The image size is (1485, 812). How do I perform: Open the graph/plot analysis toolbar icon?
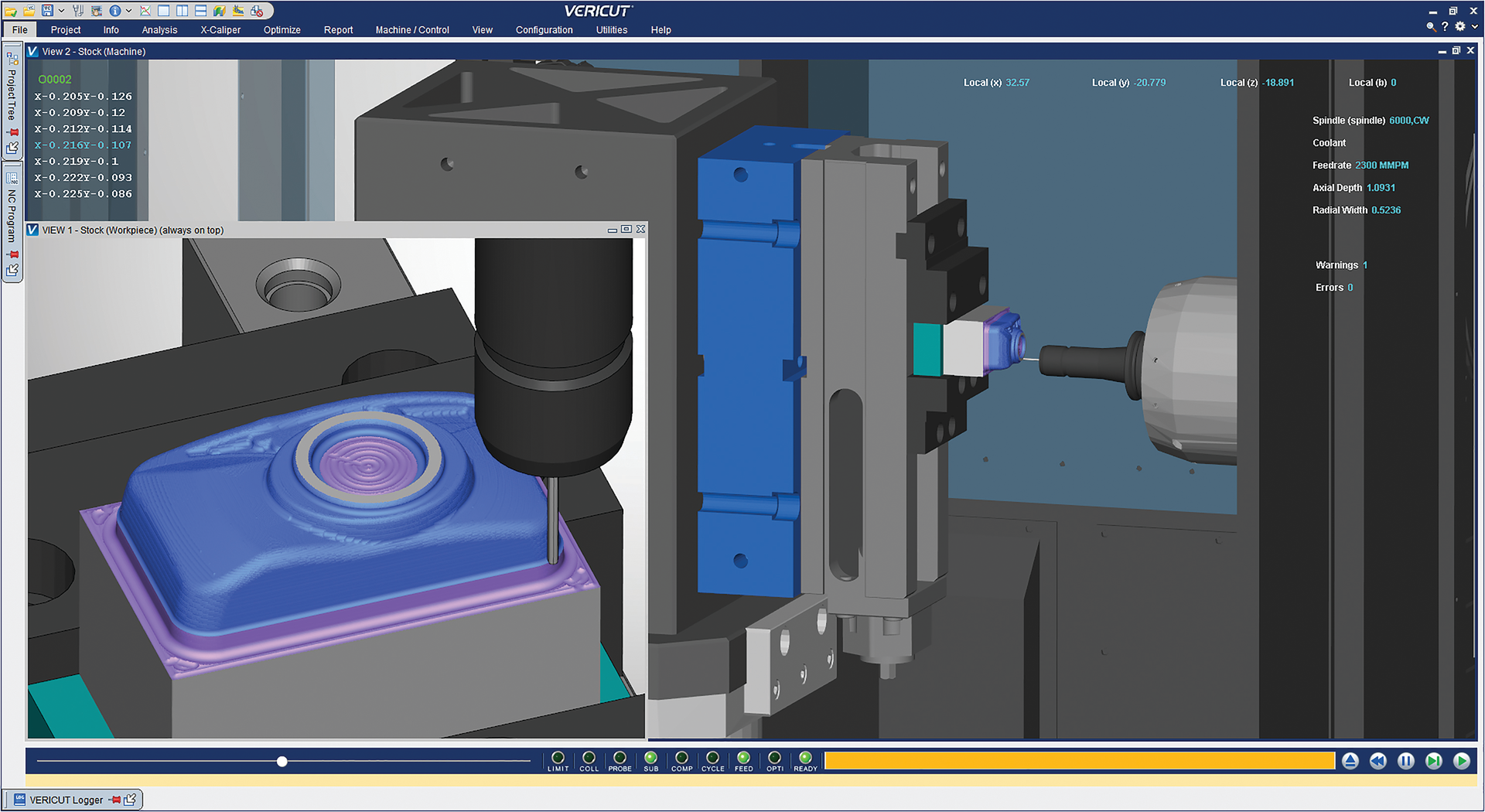(x=145, y=10)
